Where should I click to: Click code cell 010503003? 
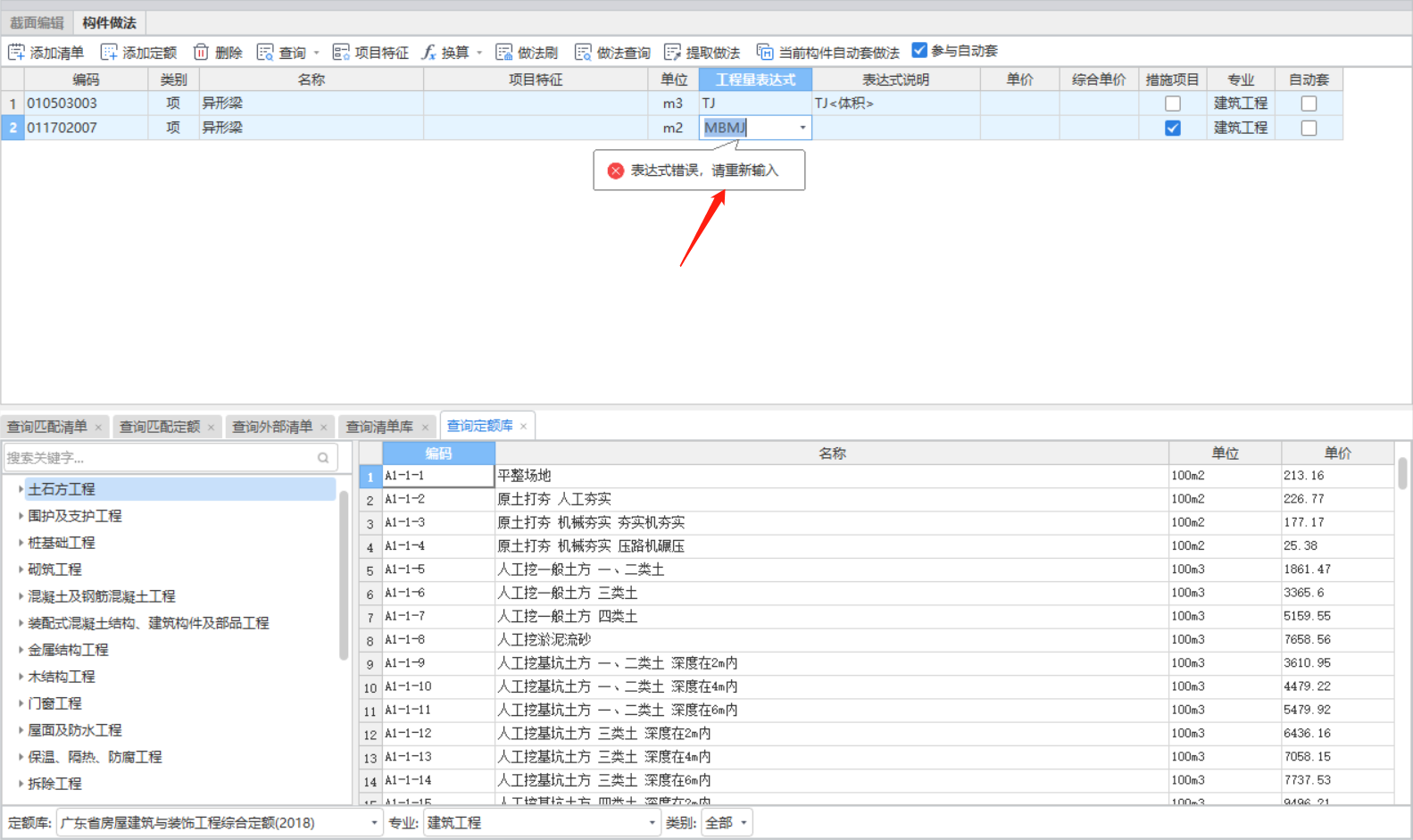coord(87,104)
